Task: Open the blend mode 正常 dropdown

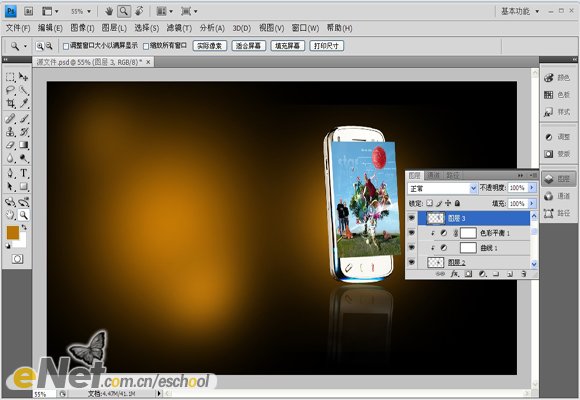Action: [x=442, y=188]
